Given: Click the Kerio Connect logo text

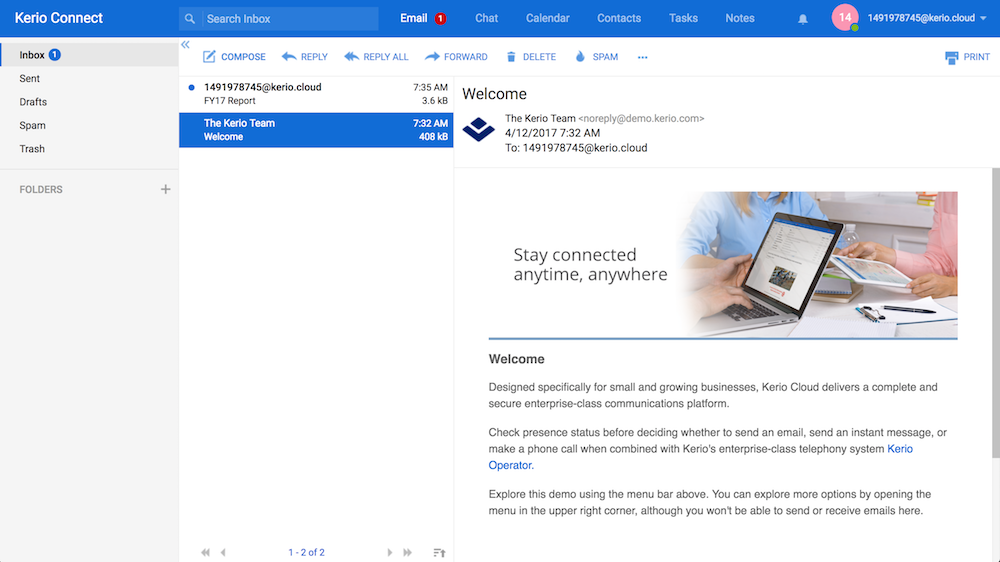Looking at the screenshot, I should tap(59, 18).
